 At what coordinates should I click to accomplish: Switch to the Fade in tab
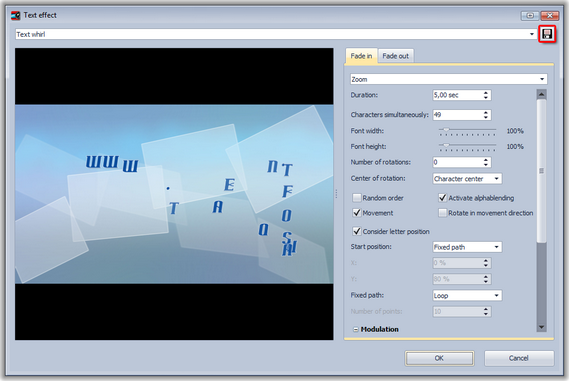pos(361,56)
